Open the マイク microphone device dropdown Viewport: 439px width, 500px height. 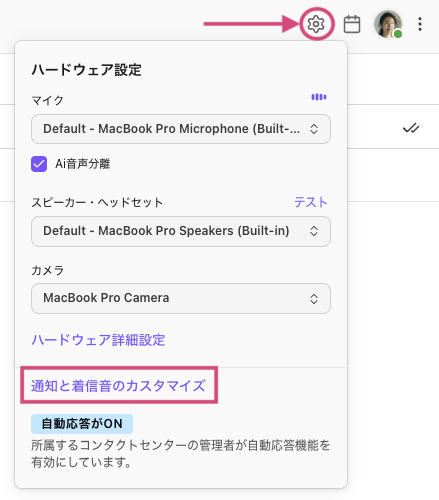coord(181,129)
